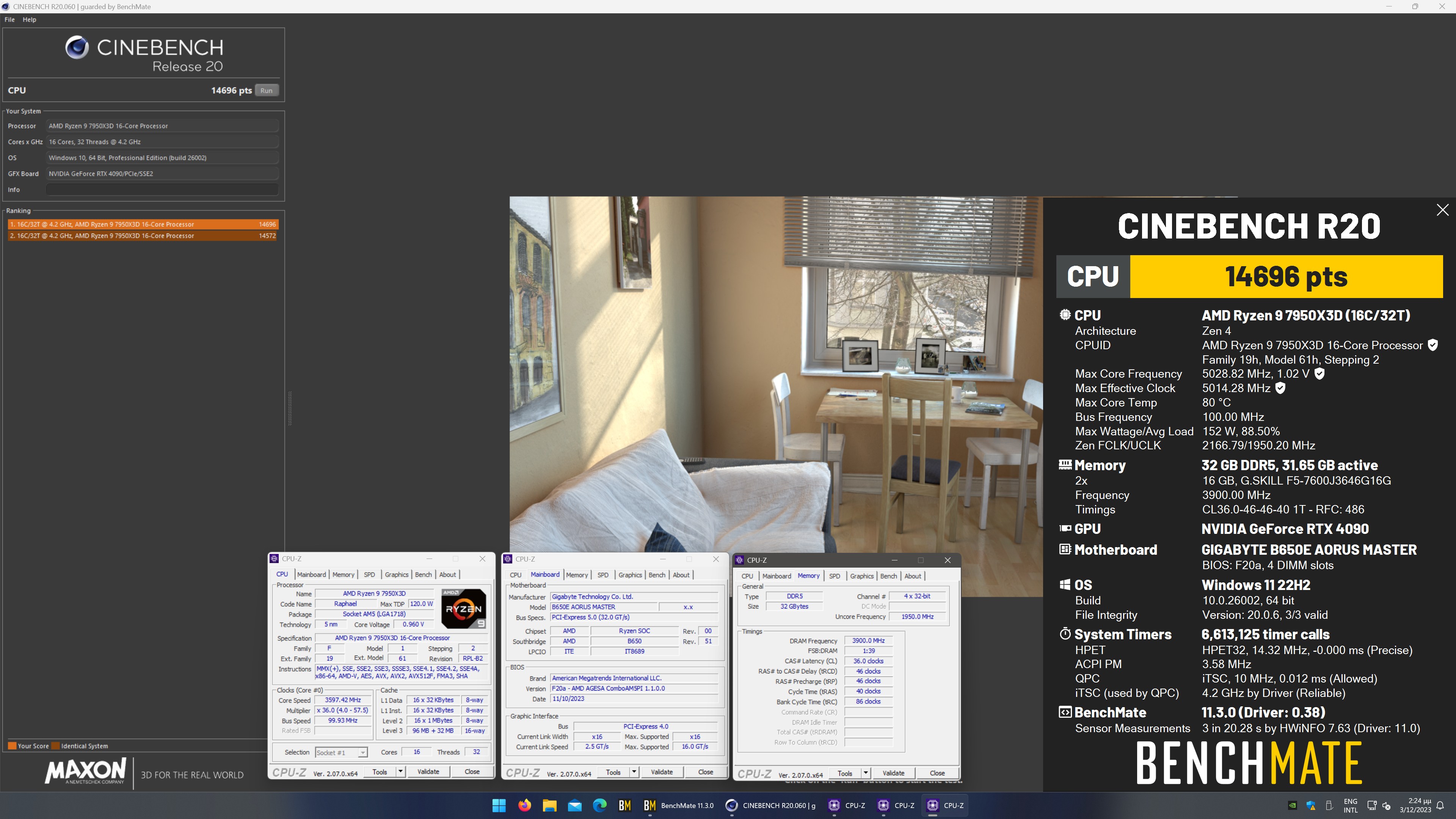The width and height of the screenshot is (1456, 819).
Task: Open the clock showing 2:24 3/12/2023
Action: pos(1415,805)
